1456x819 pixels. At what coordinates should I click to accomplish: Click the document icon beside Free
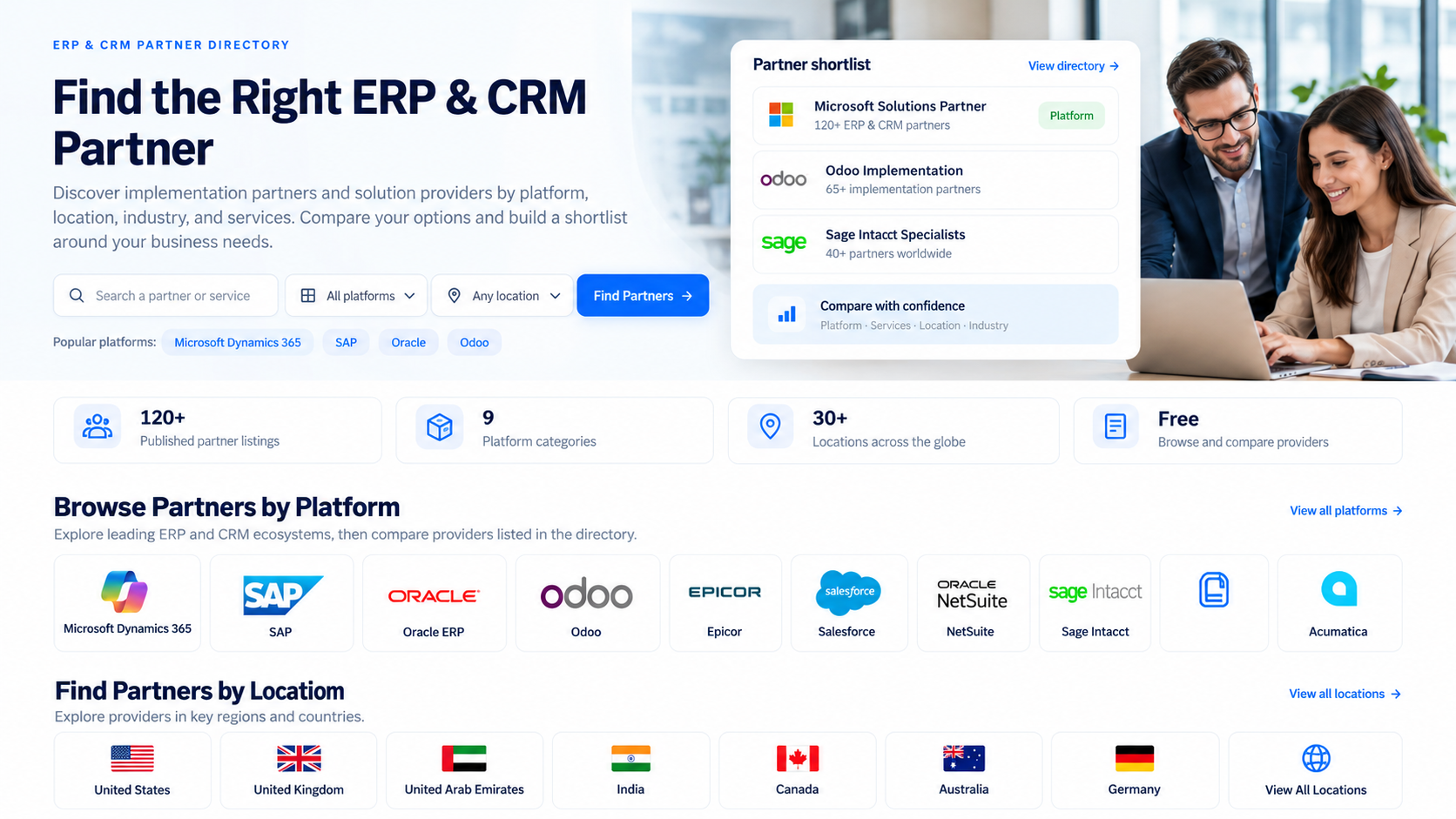1116,426
